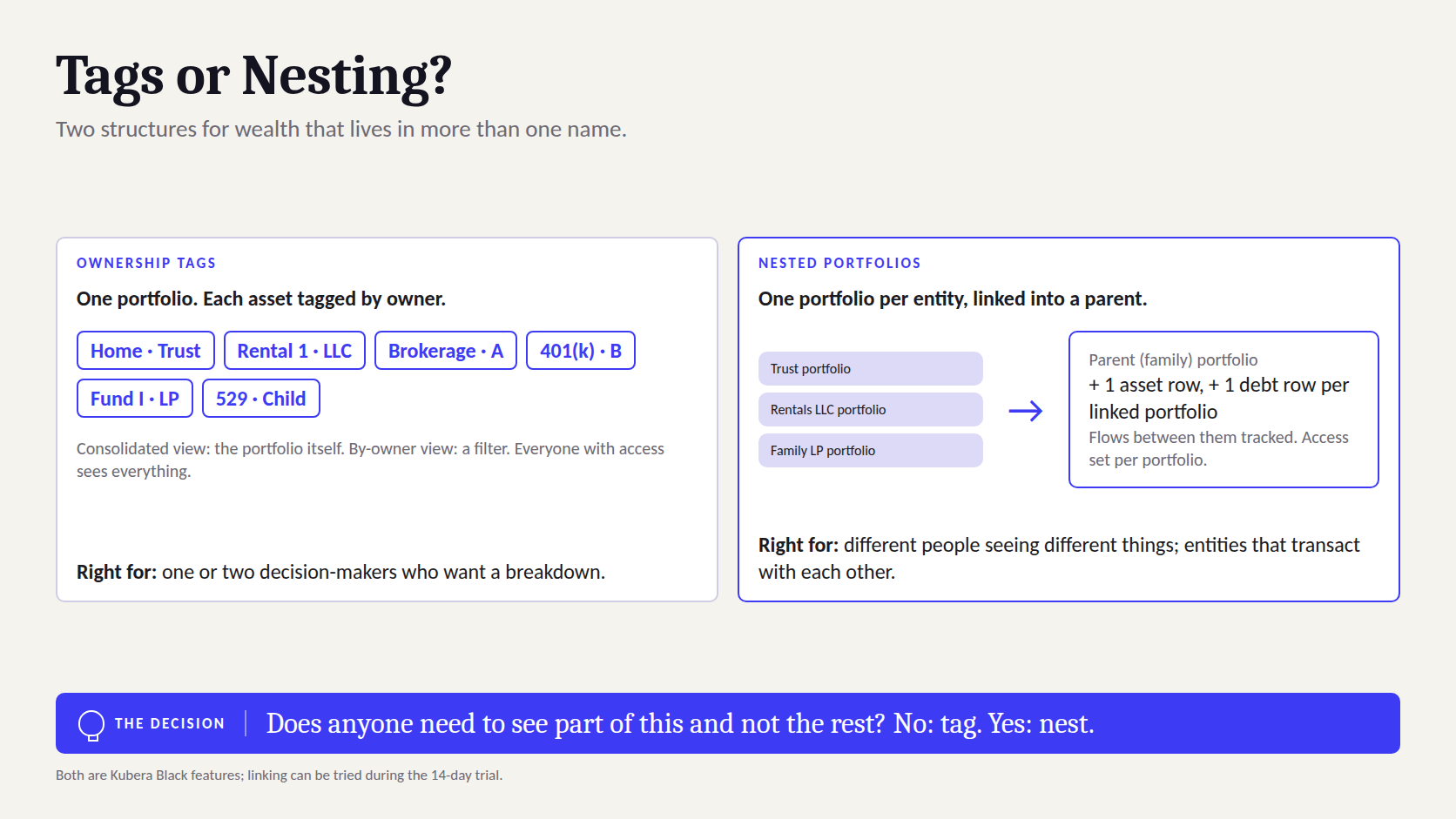The height and width of the screenshot is (819, 1456).
Task: Open the Trust portfolio item
Action: [x=871, y=369]
